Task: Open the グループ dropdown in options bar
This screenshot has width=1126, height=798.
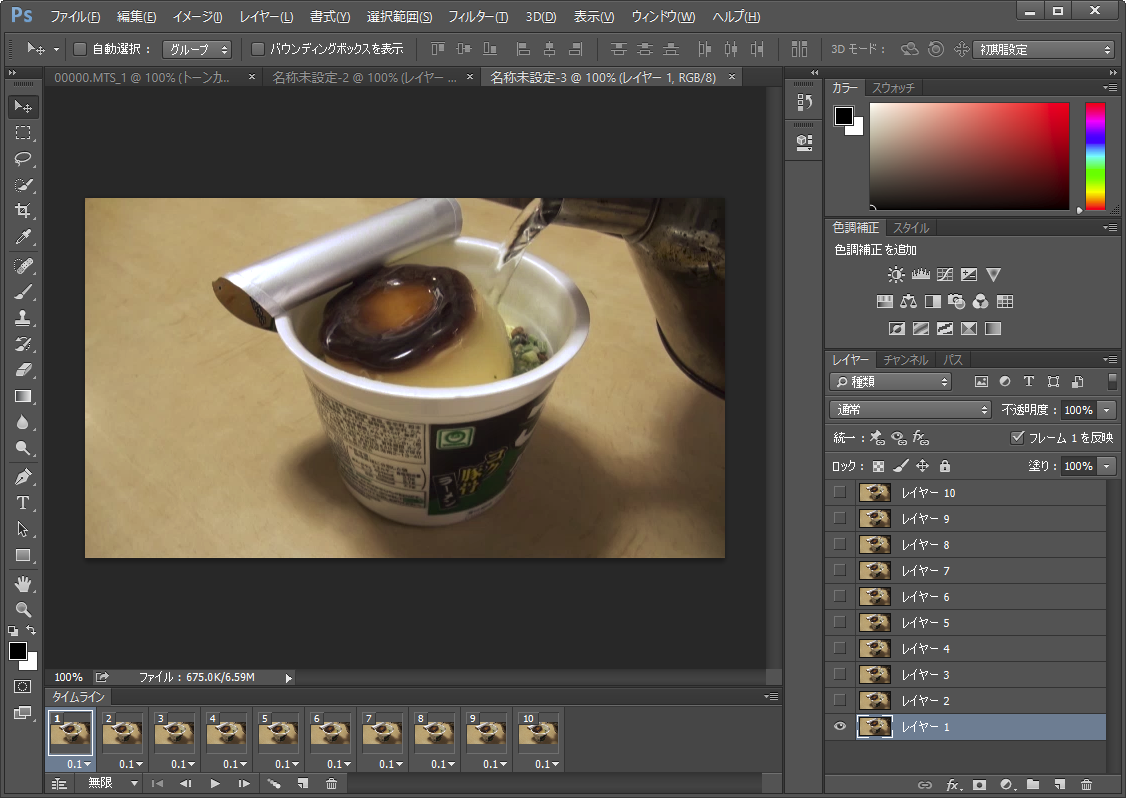Action: 197,49
